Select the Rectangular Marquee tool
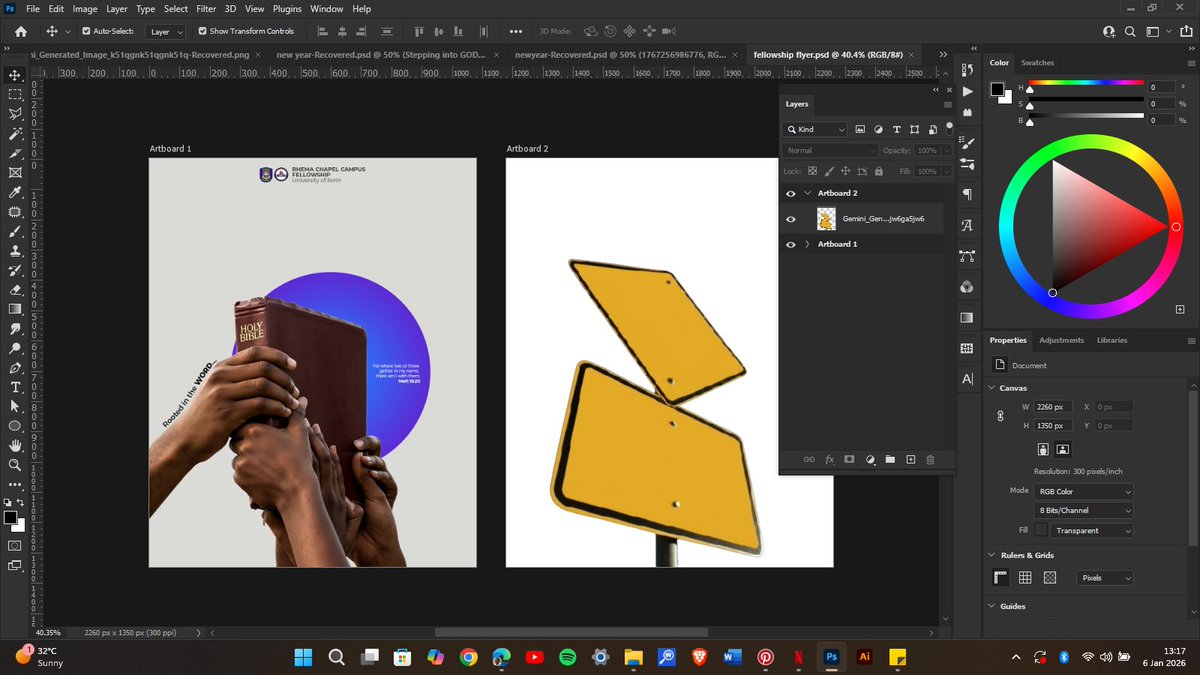The width and height of the screenshot is (1200, 675). 15,94
